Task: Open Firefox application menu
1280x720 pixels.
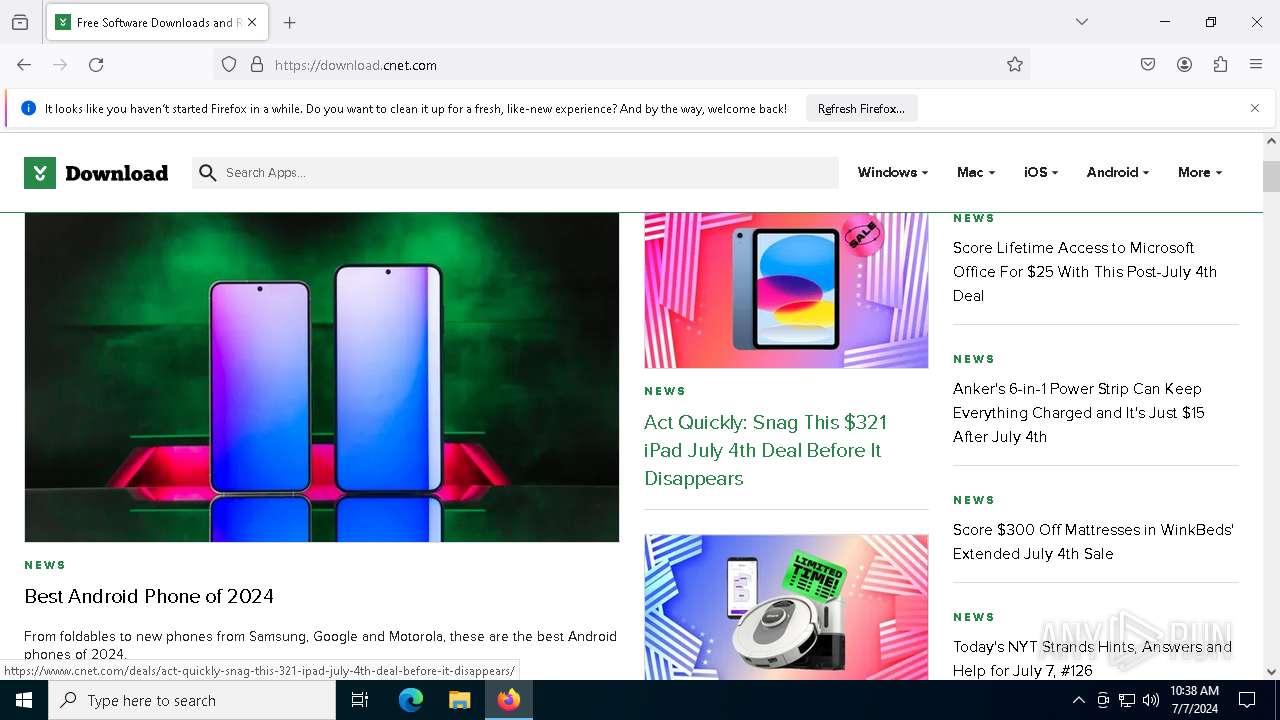Action: [1256, 65]
